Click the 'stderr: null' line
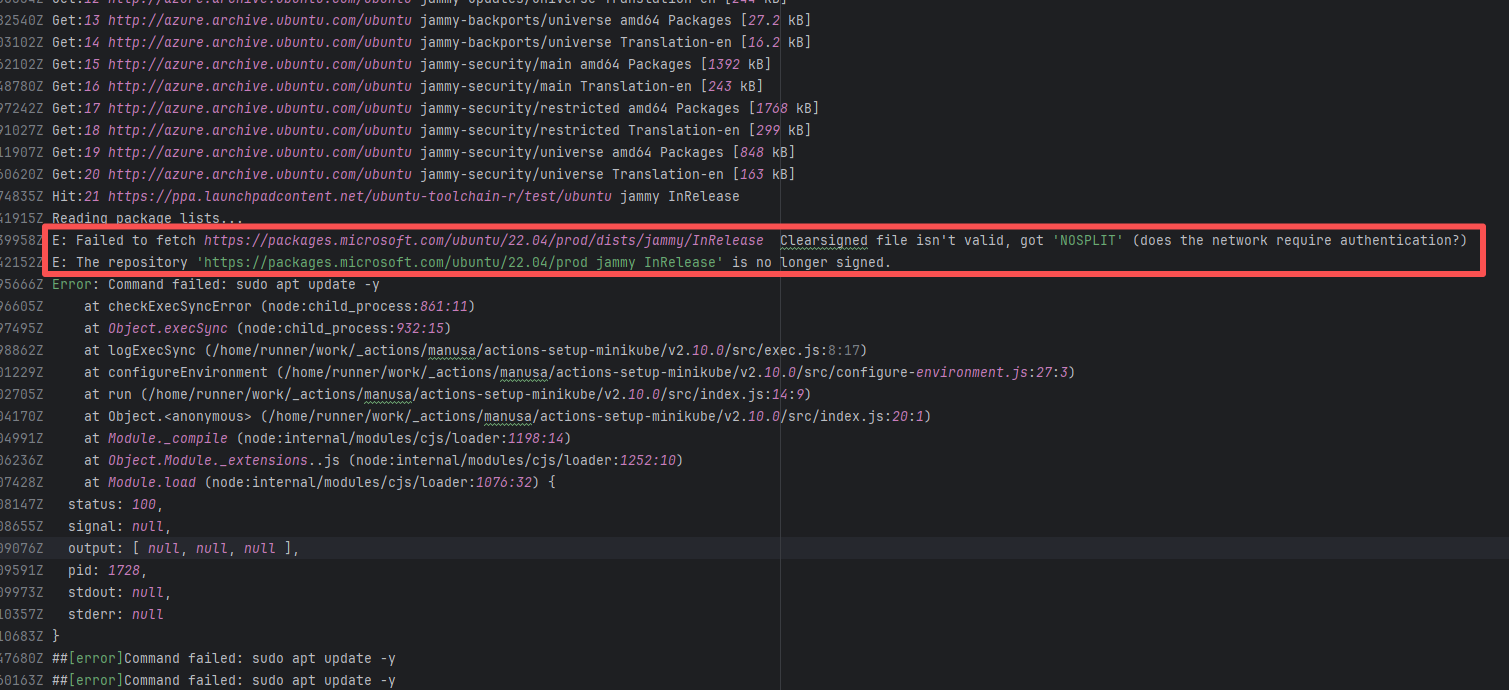 point(115,614)
